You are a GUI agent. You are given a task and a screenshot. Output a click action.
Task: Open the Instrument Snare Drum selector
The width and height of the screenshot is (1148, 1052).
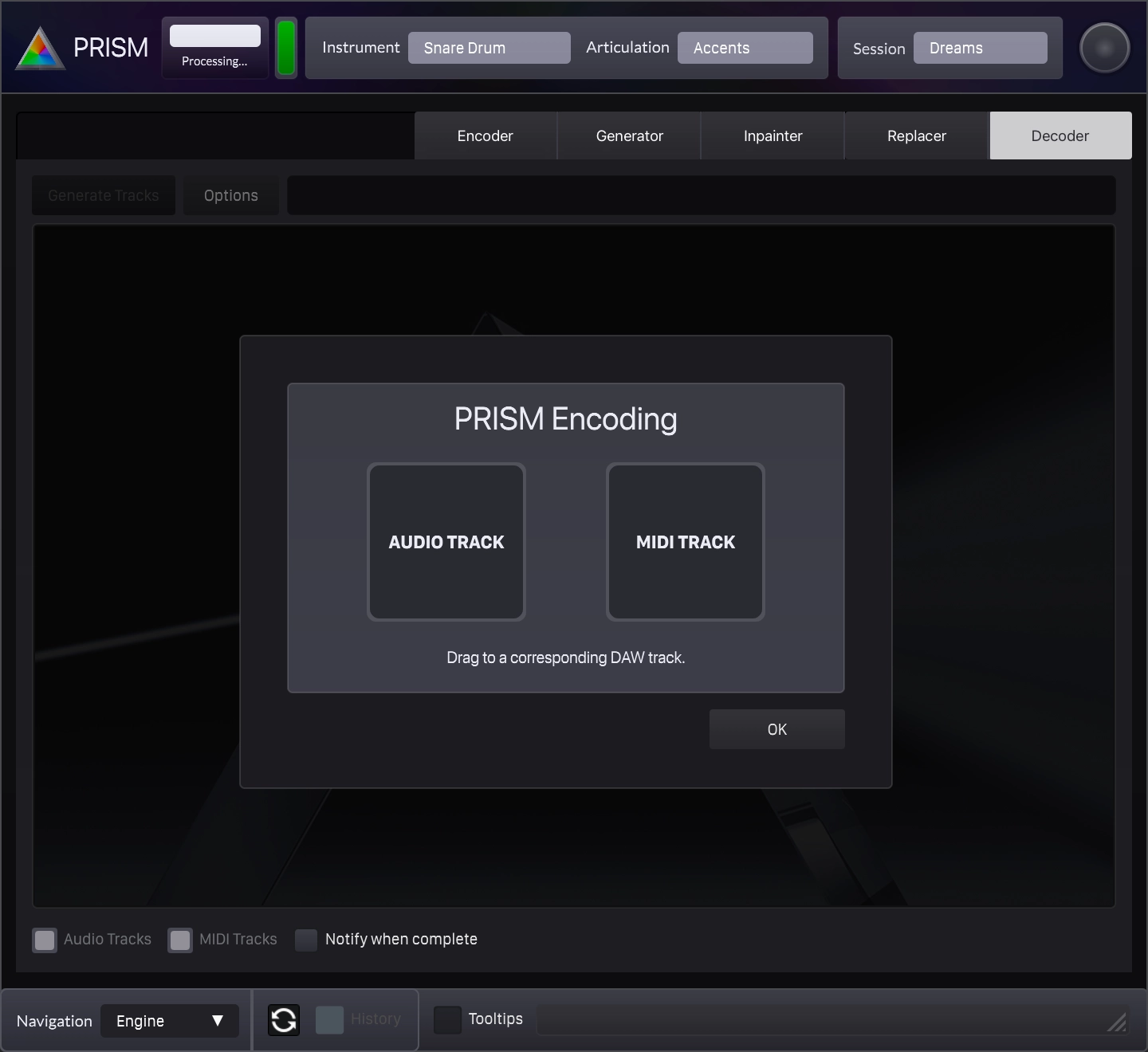[489, 48]
